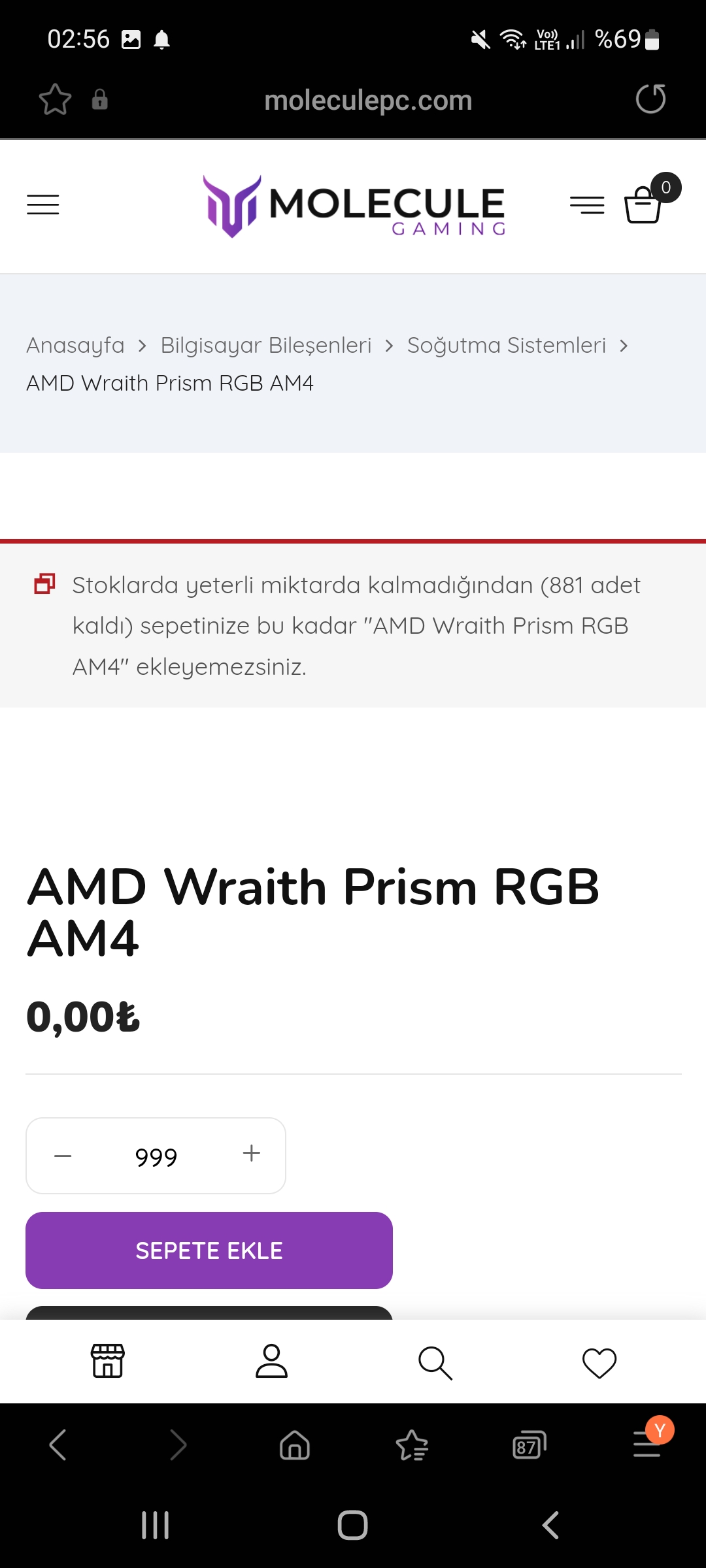Open browser tabs counter showing 87

click(529, 1445)
